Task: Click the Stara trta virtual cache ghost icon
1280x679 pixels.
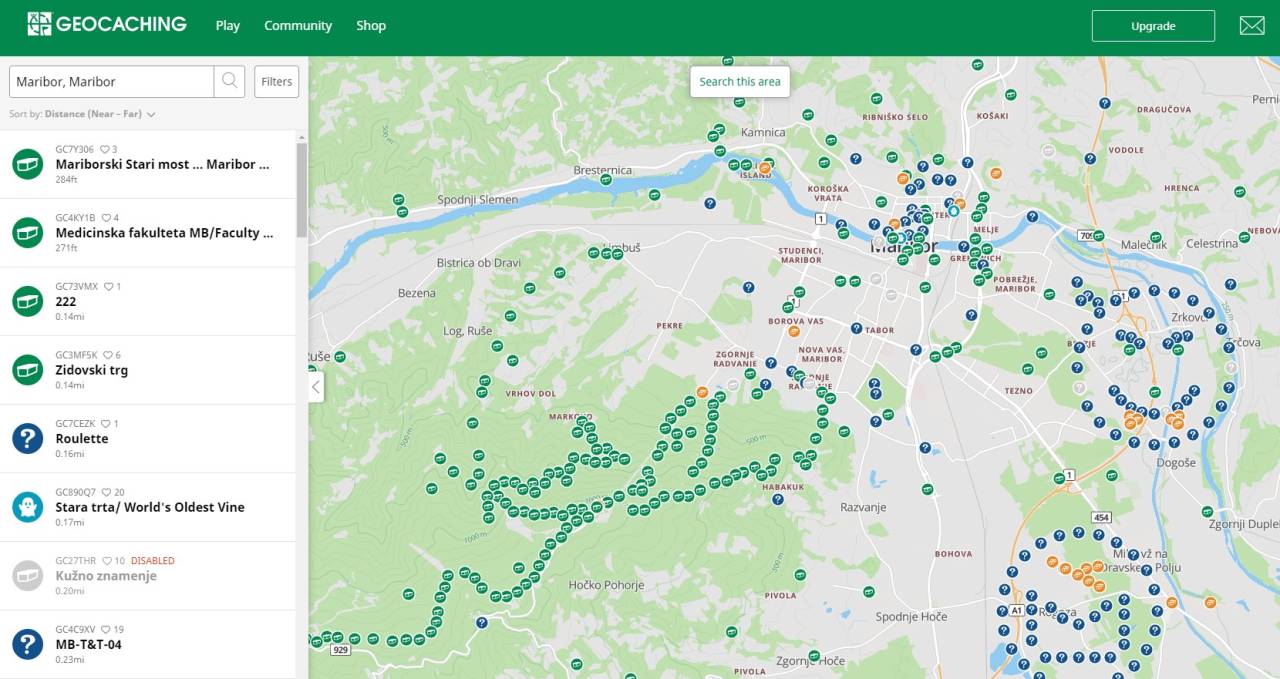Action: point(27,507)
